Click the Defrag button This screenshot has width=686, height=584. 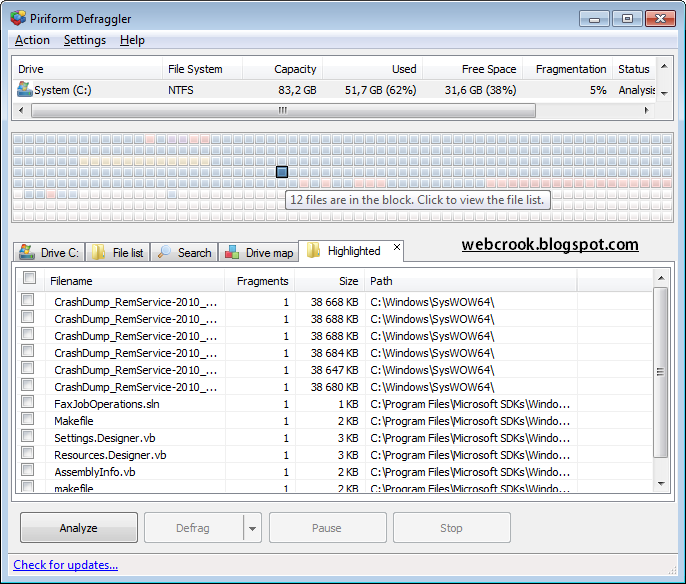(x=193, y=528)
